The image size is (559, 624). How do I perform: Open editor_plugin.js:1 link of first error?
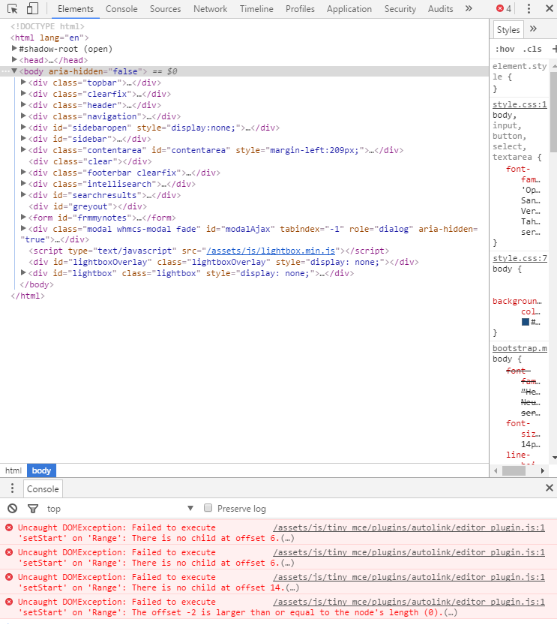point(409,528)
